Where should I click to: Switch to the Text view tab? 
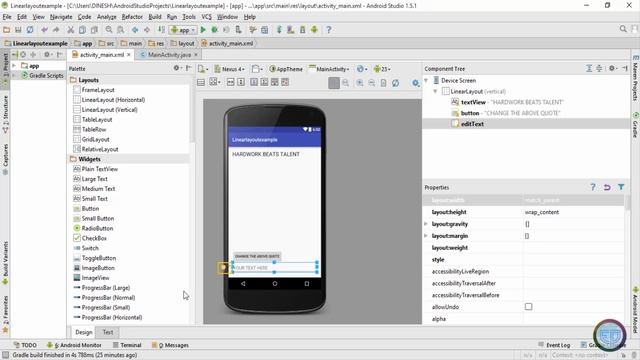(108, 332)
